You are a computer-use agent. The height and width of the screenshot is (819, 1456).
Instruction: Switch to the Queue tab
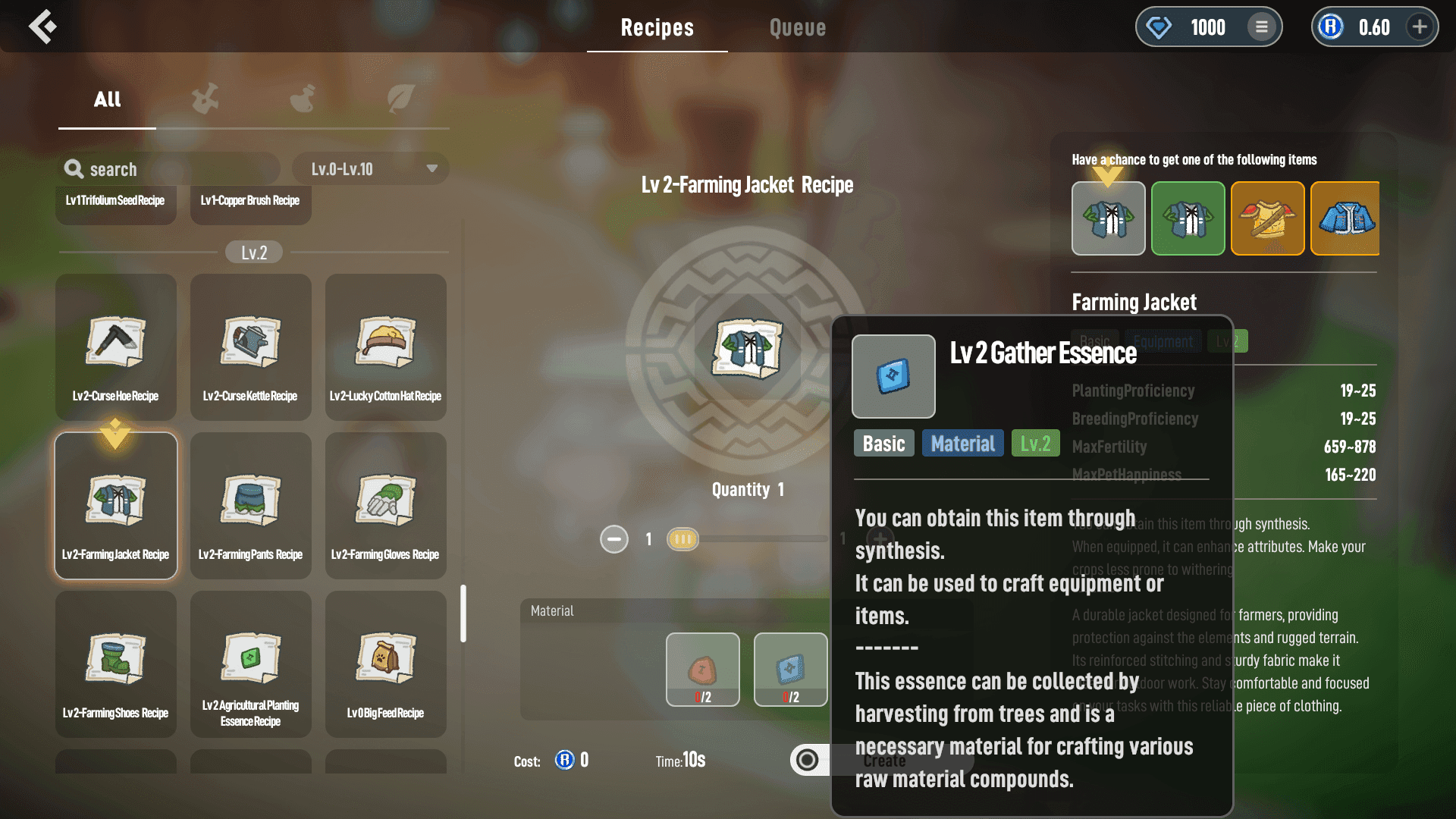click(798, 27)
